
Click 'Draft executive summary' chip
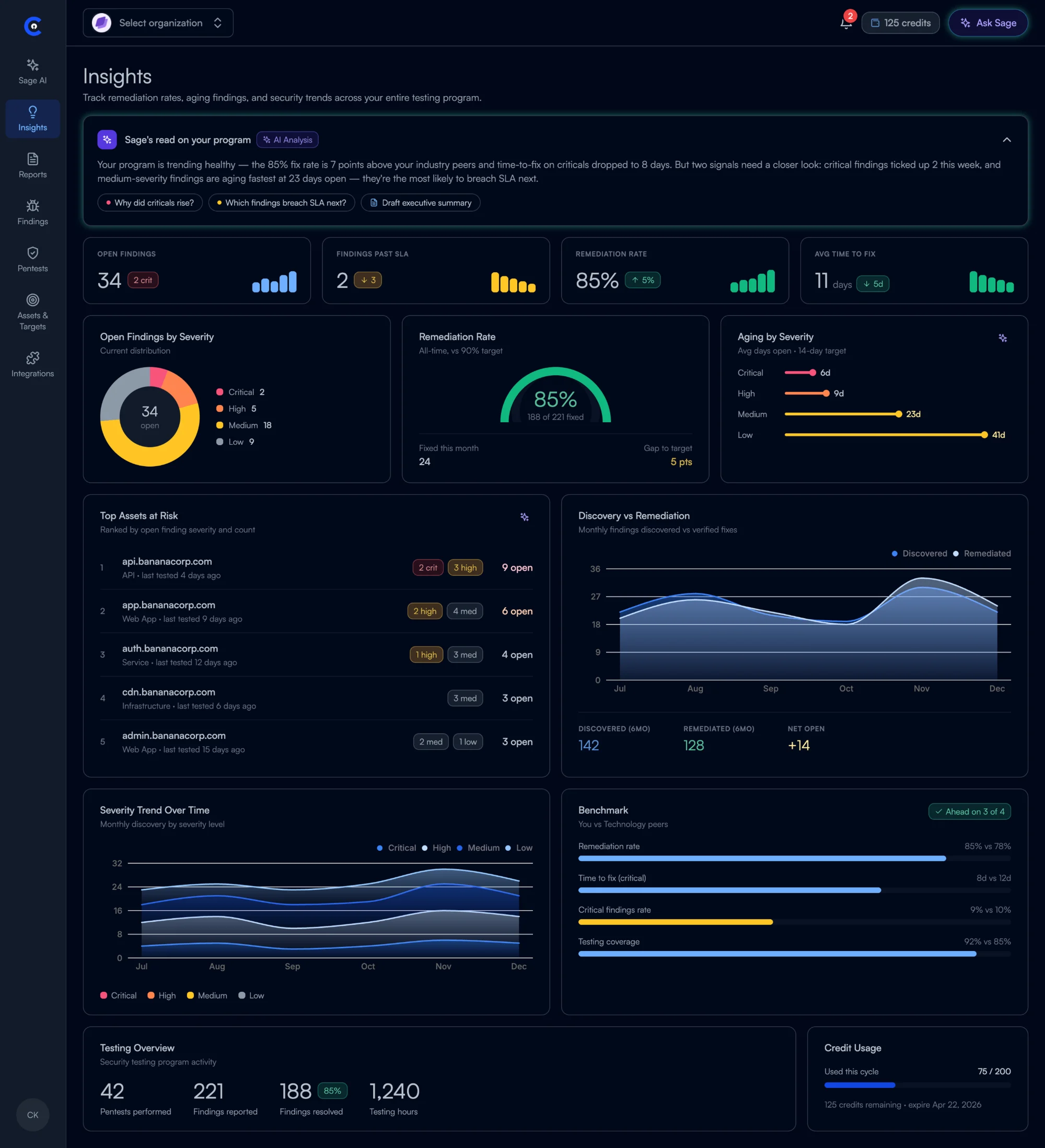(420, 203)
